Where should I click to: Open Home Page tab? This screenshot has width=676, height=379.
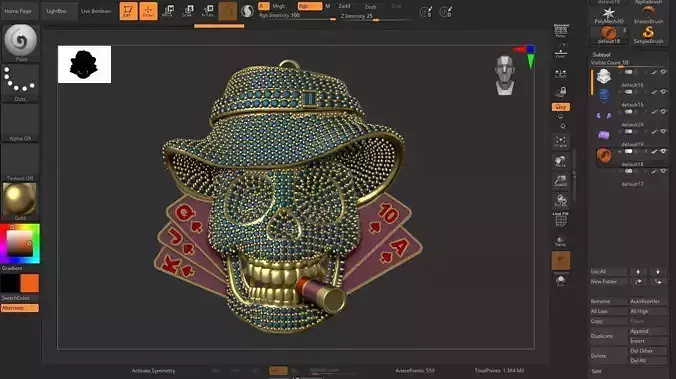tap(18, 11)
